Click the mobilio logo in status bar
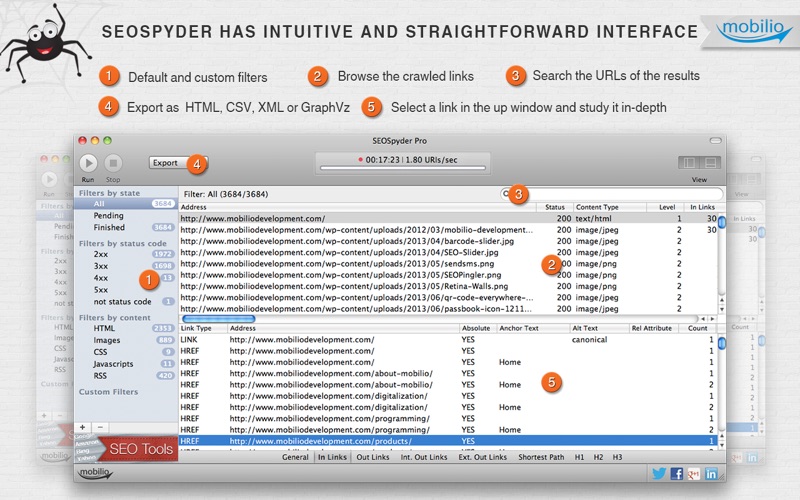Viewport: 800px width, 500px height. pos(95,473)
